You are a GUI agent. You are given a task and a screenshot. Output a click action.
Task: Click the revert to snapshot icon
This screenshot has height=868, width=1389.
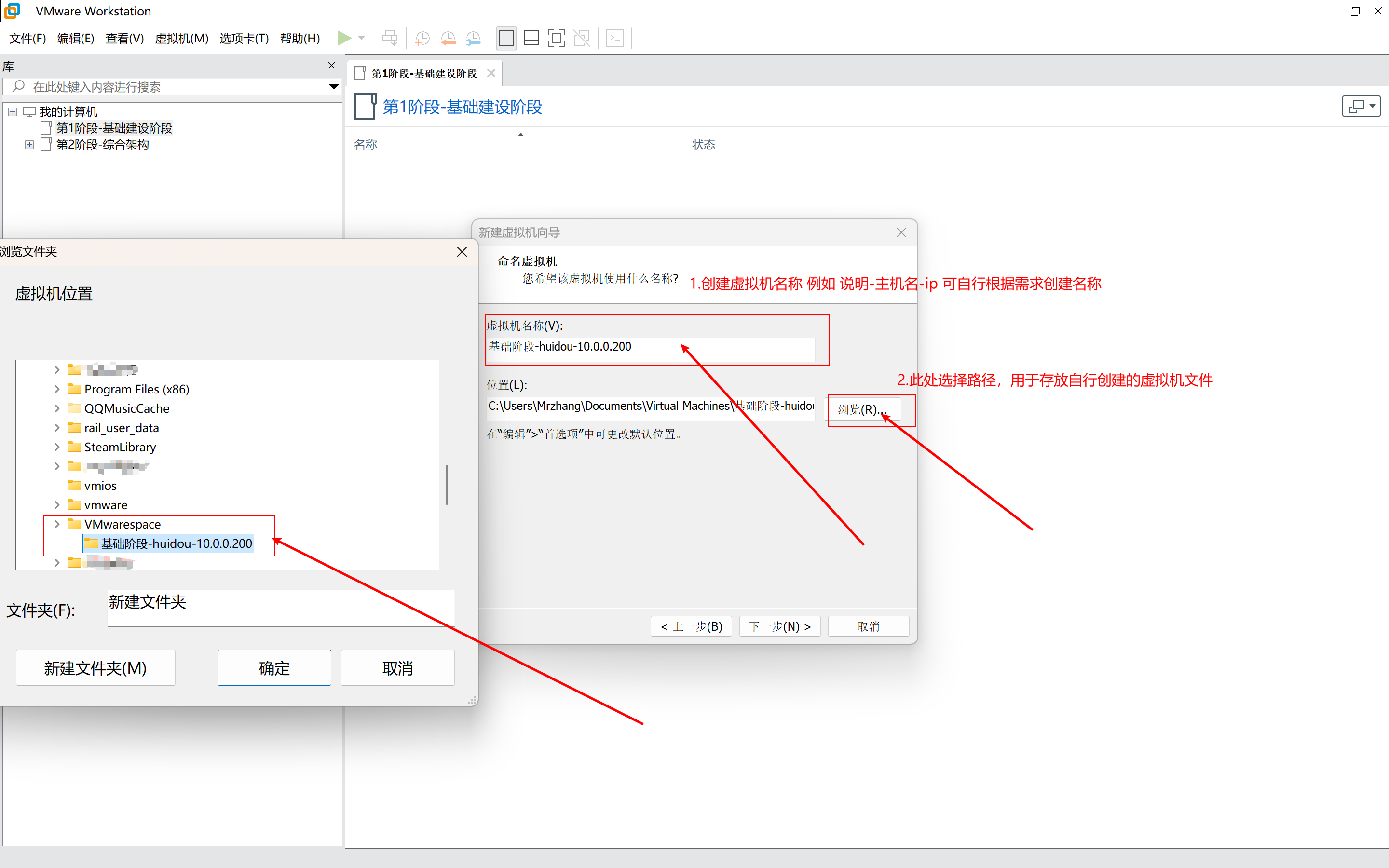click(x=448, y=39)
